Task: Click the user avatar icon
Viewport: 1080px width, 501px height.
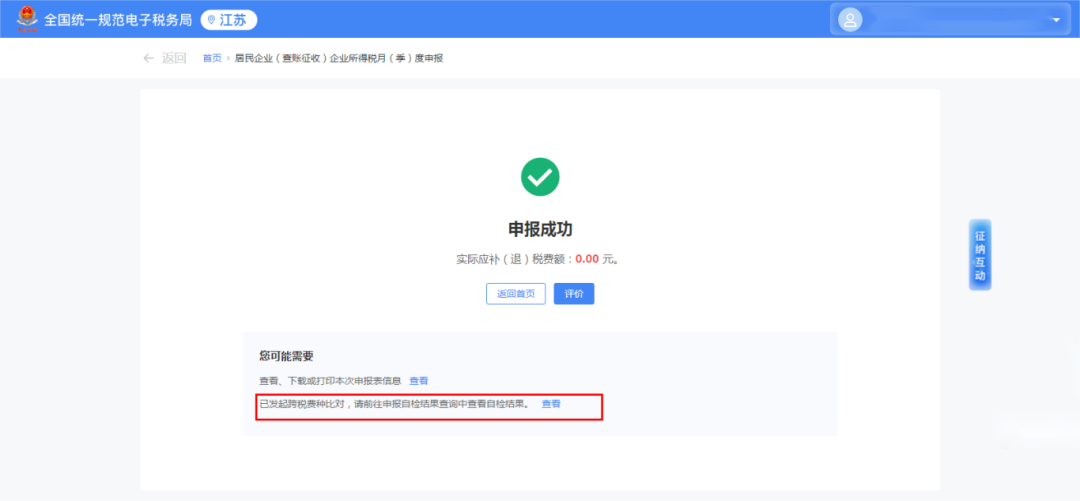Action: 850,20
